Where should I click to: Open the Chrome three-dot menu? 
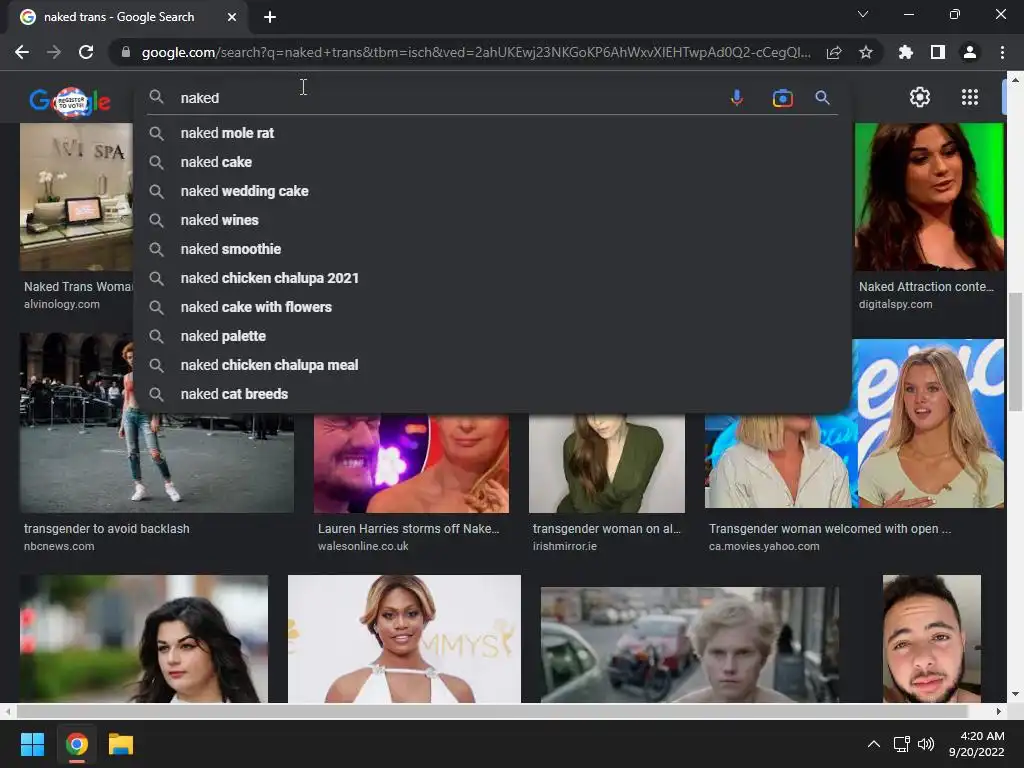[1002, 52]
